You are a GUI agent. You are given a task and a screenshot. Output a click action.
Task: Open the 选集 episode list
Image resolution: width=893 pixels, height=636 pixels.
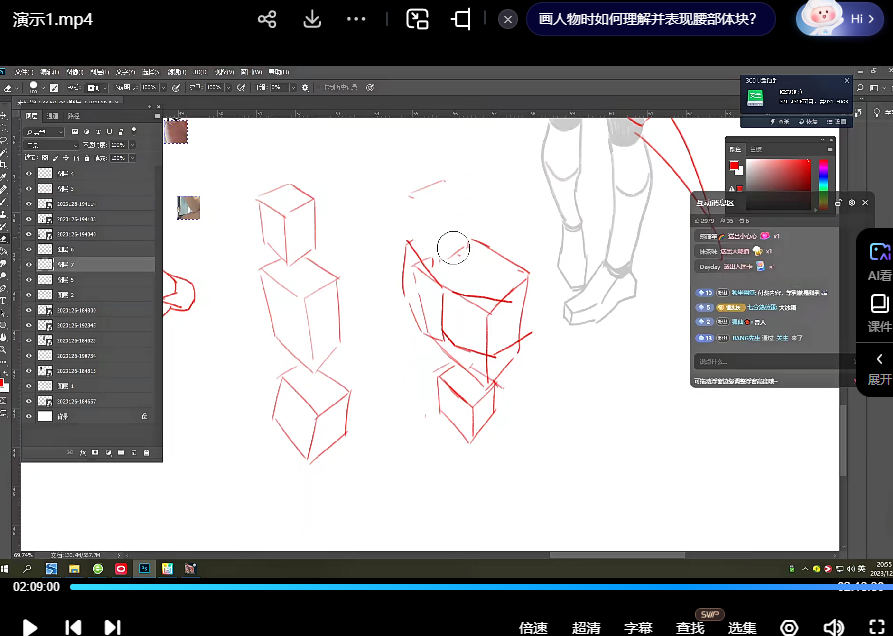point(742,628)
